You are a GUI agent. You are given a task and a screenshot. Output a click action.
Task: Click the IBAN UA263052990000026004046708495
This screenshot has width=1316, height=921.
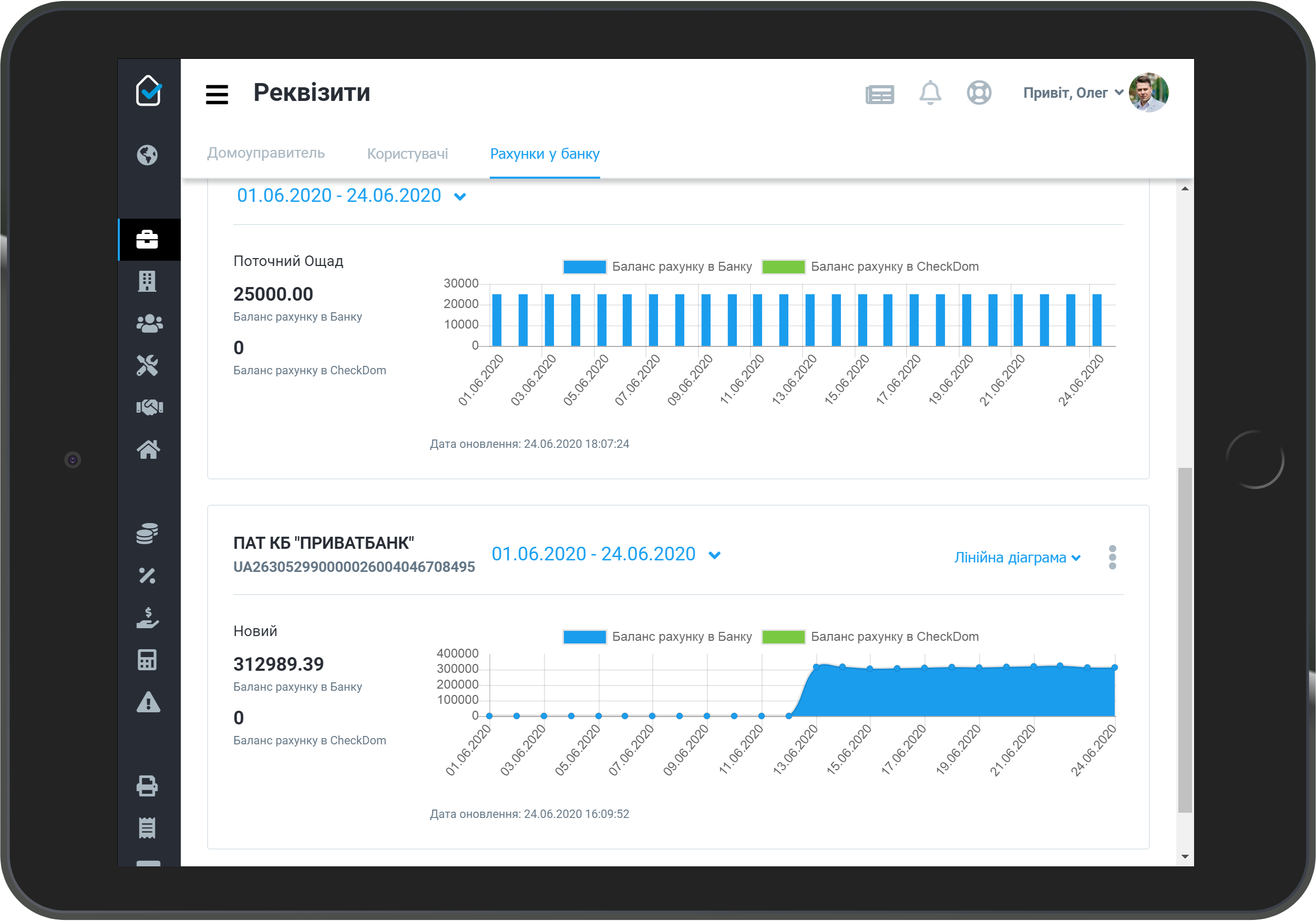[x=354, y=567]
